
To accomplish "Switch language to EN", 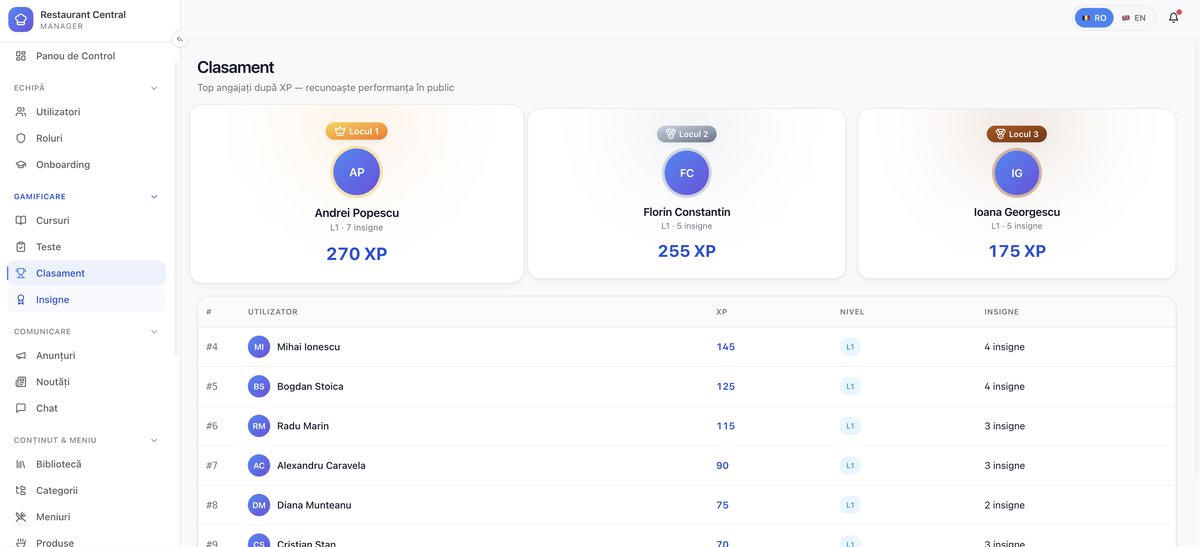I will [x=1134, y=18].
